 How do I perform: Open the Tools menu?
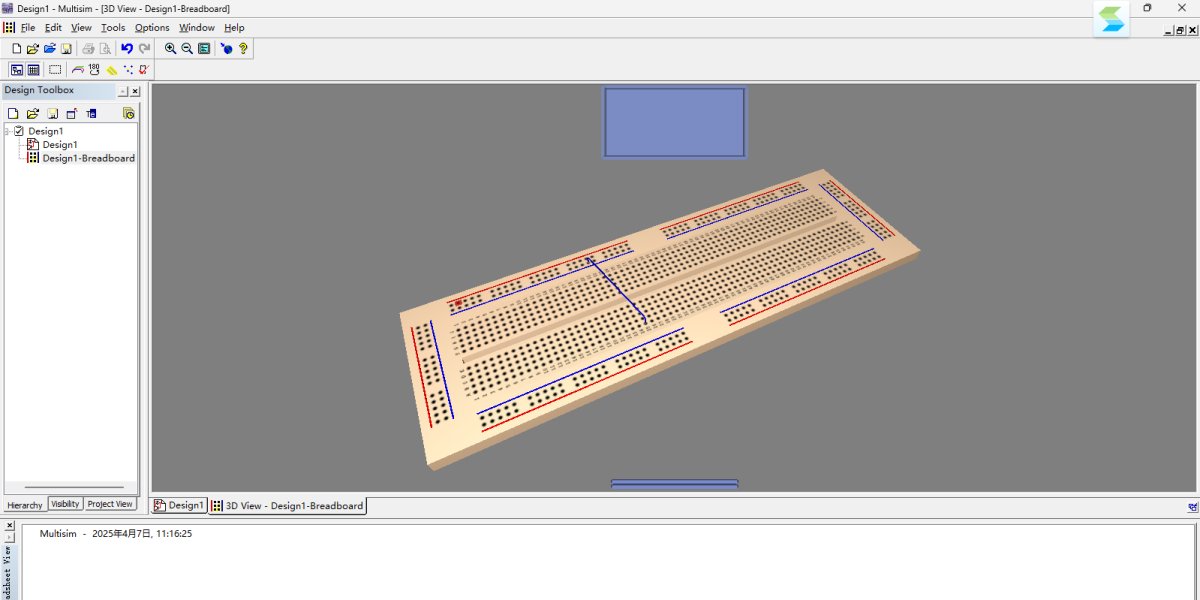(x=113, y=28)
